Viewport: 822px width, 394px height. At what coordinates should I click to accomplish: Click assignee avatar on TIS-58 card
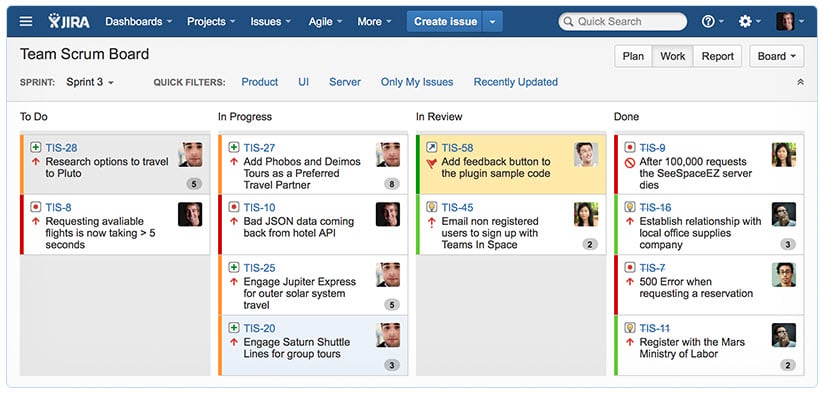tap(586, 154)
